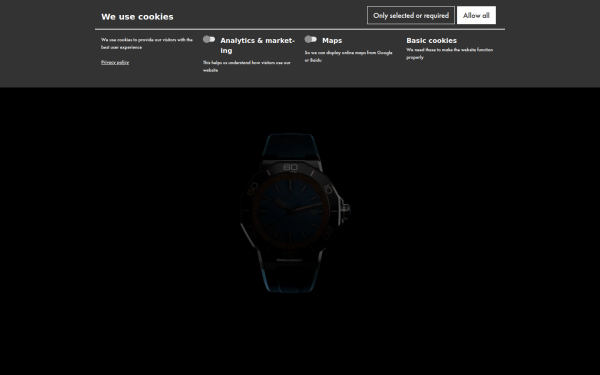Screen dimensions: 600x375
Task: Click the 50 marker on the bezel
Action: point(253,188)
